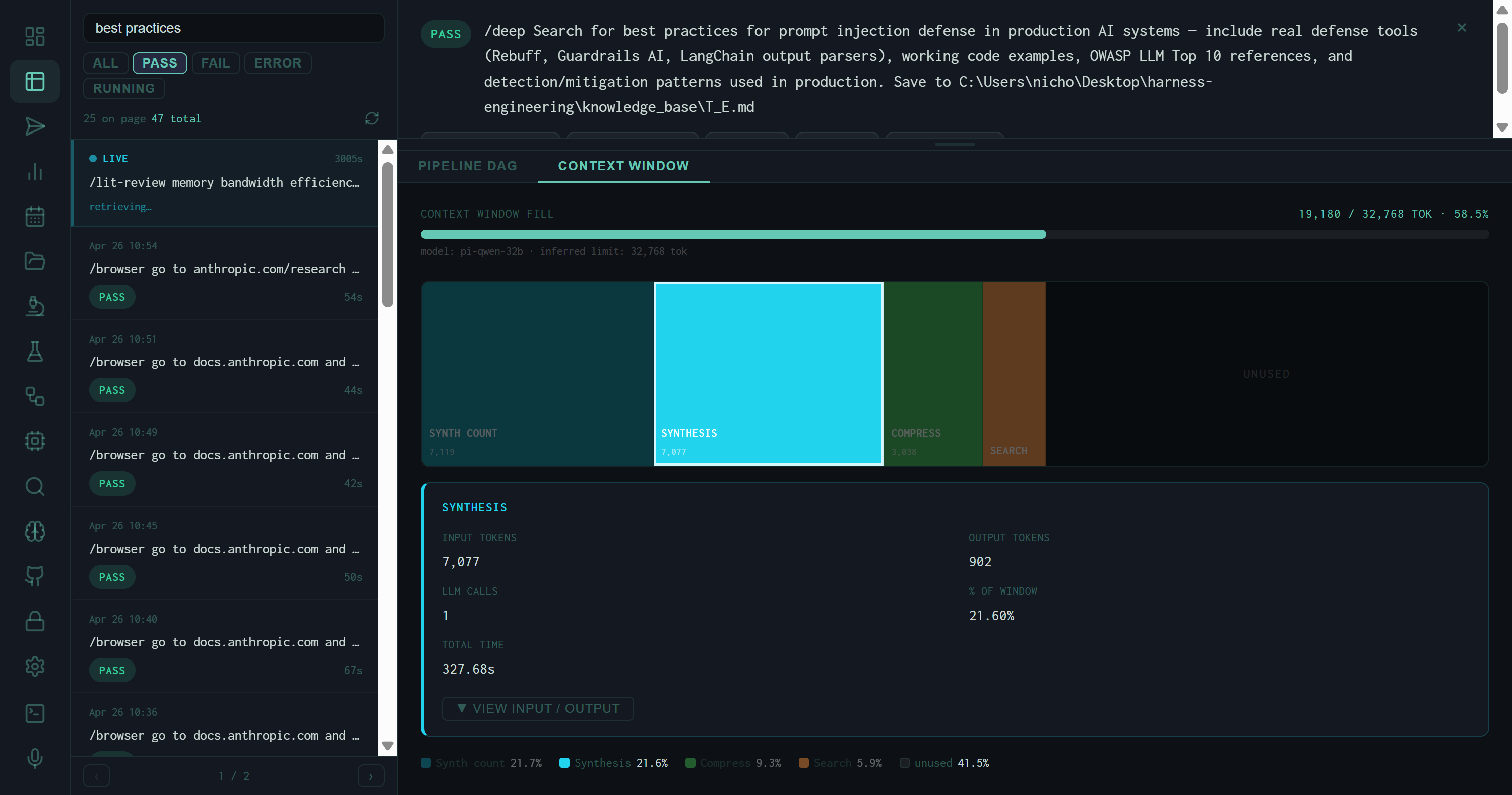Viewport: 1512px width, 795px height.
Task: Select the table layout icon in sidebar
Action: 35,81
